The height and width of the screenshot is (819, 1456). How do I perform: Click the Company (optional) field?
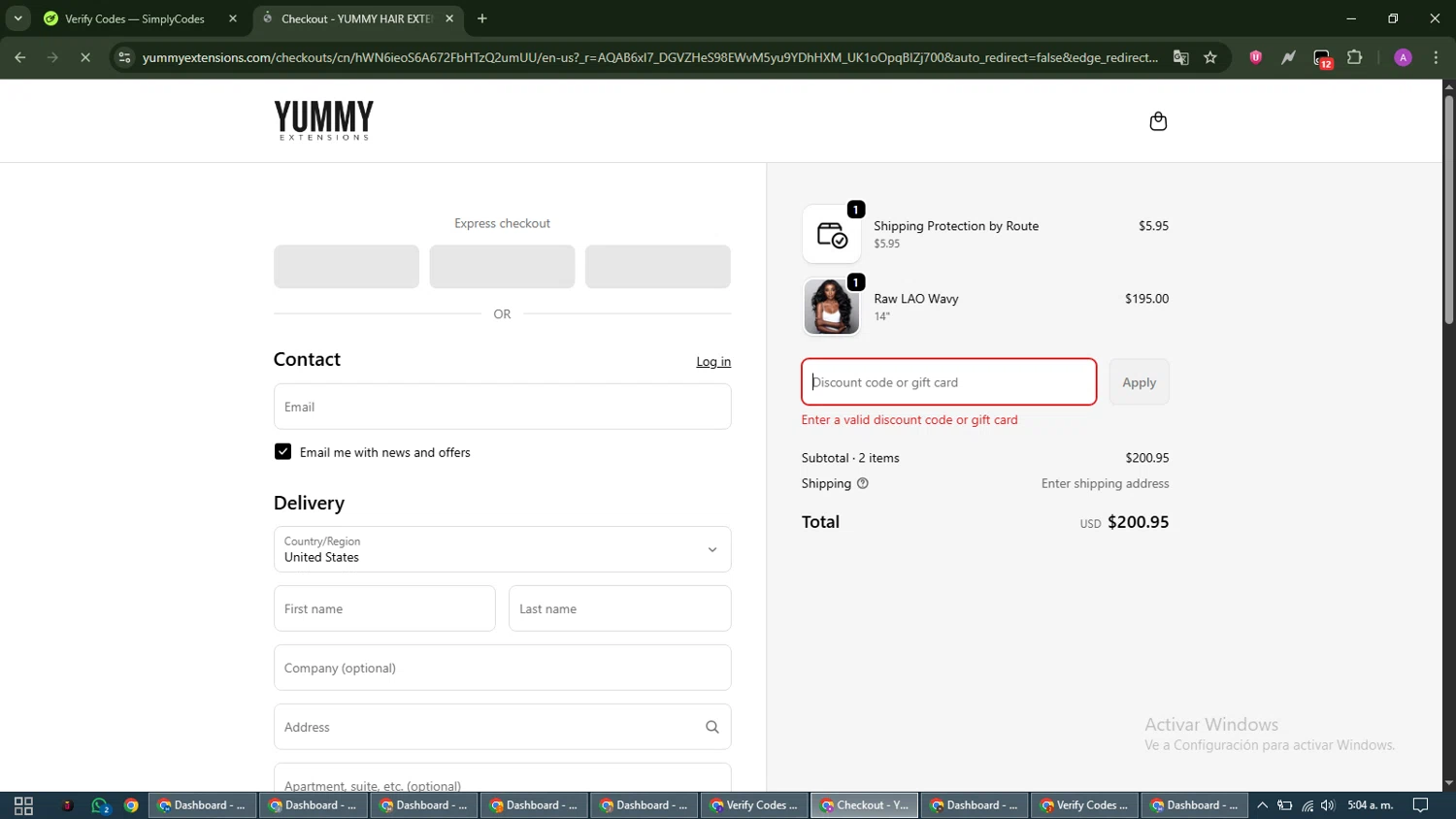[x=502, y=668]
